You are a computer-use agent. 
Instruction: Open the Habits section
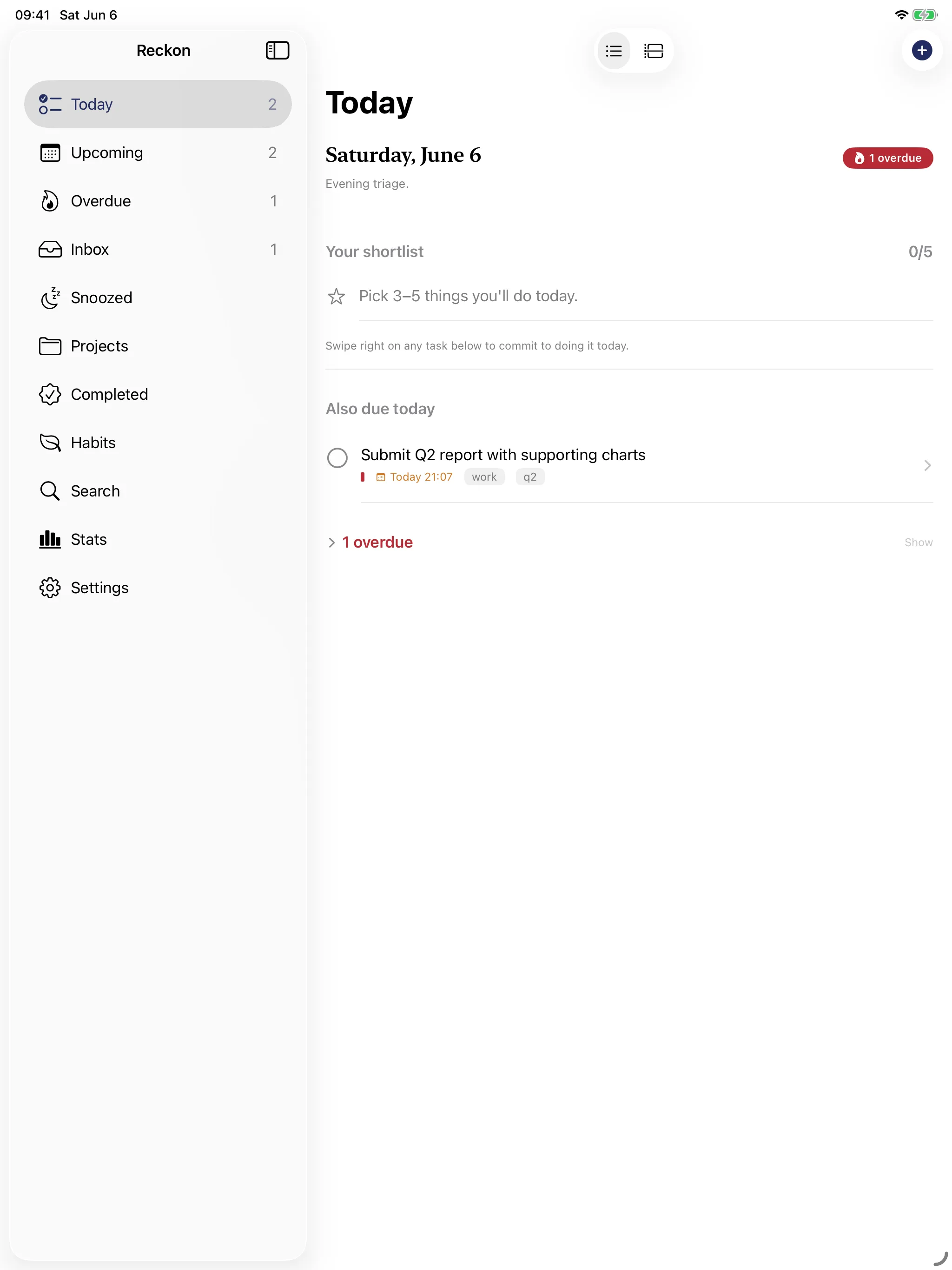click(158, 443)
